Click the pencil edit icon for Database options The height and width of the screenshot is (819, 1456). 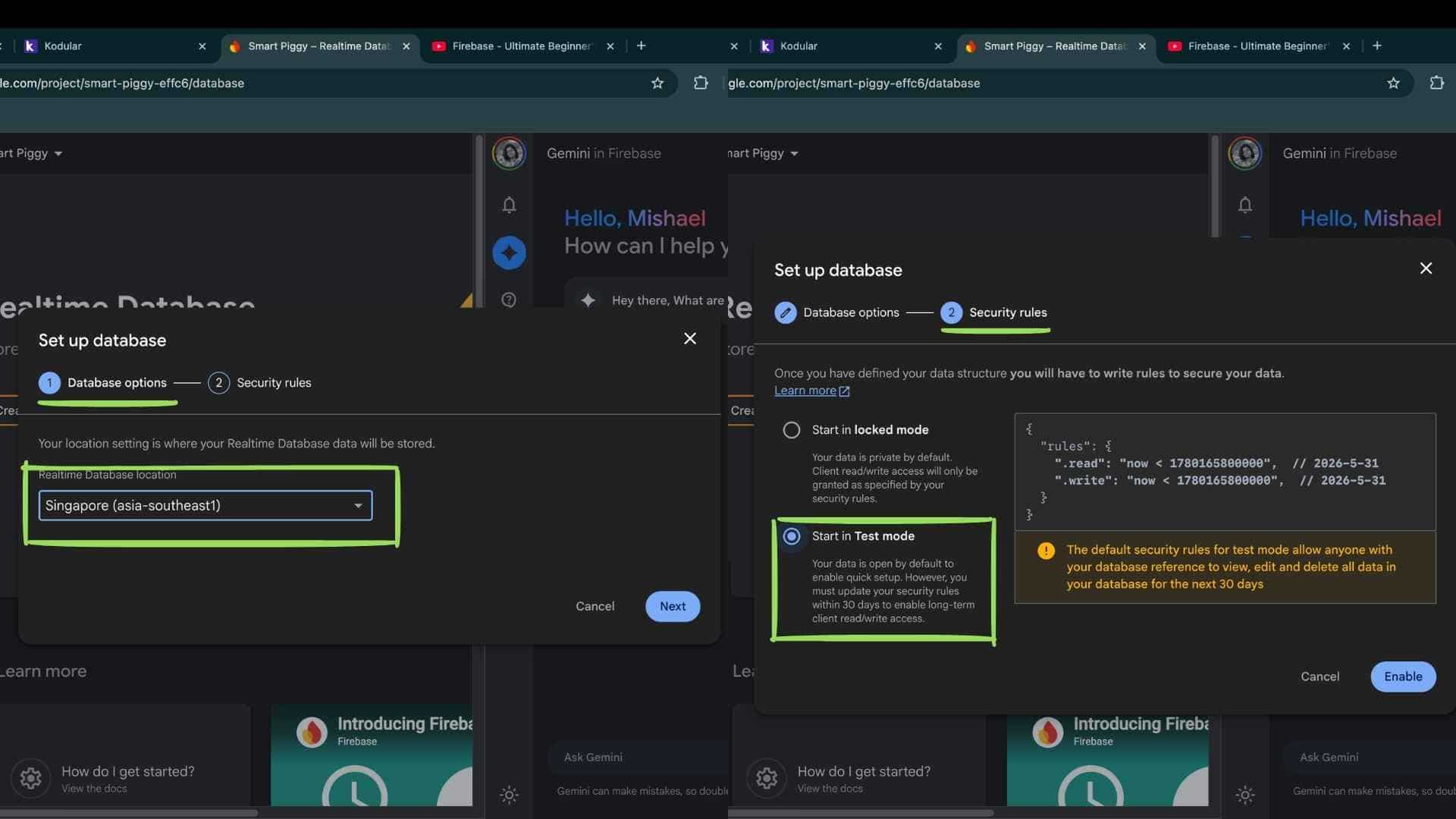tap(786, 312)
